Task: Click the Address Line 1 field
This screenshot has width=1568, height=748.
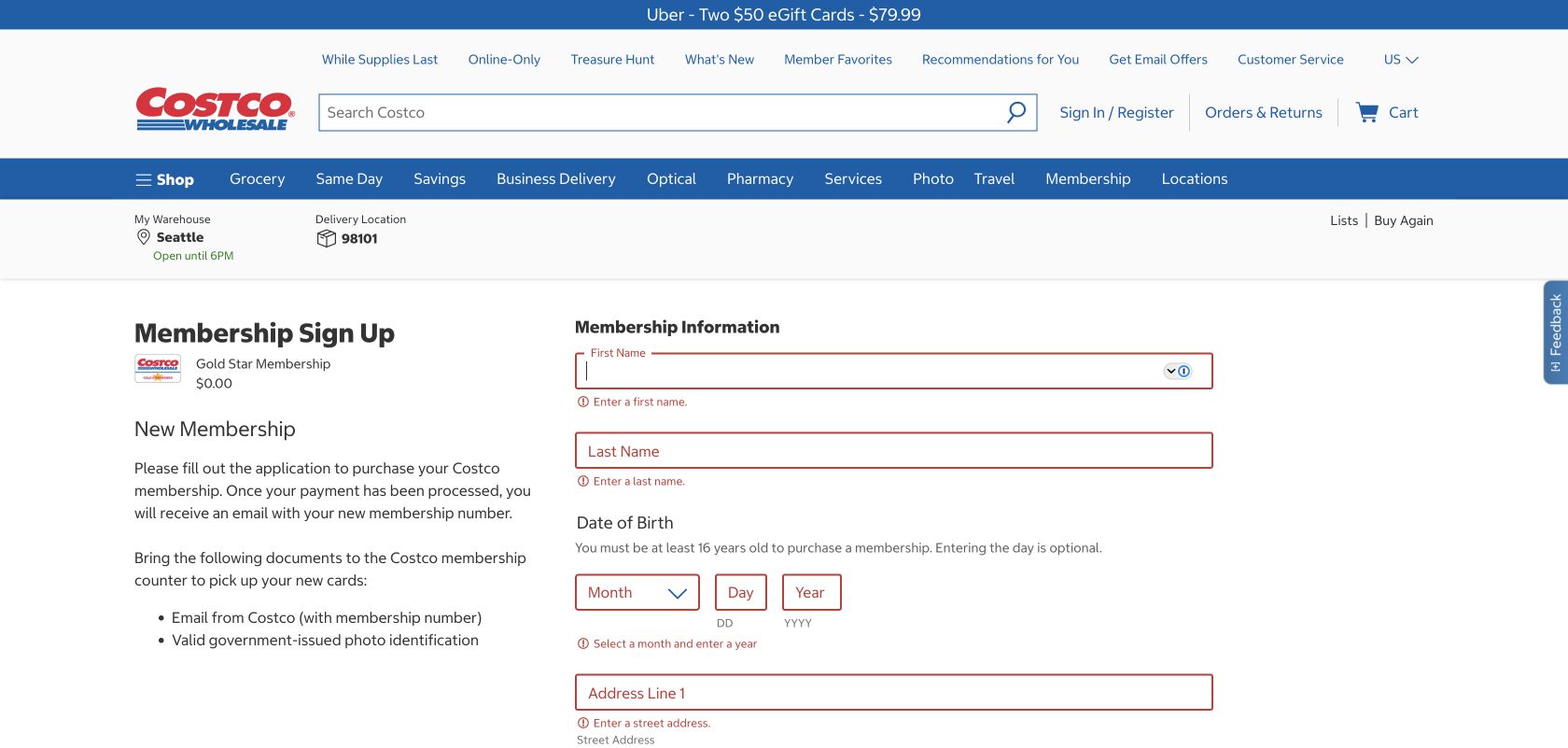Action: [x=894, y=693]
